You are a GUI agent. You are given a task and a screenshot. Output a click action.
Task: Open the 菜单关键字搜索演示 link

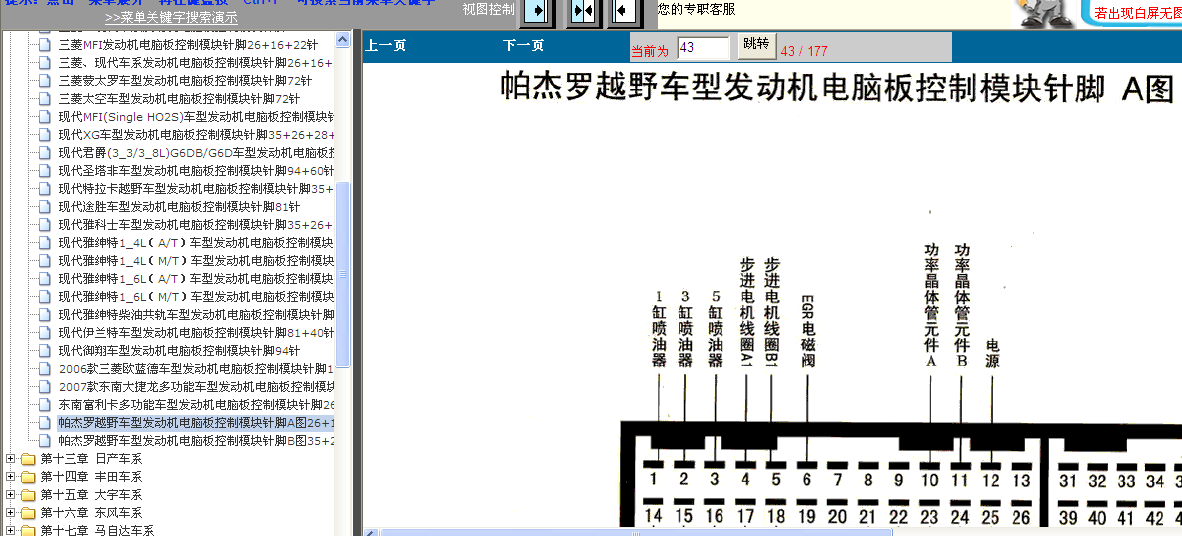coord(171,17)
